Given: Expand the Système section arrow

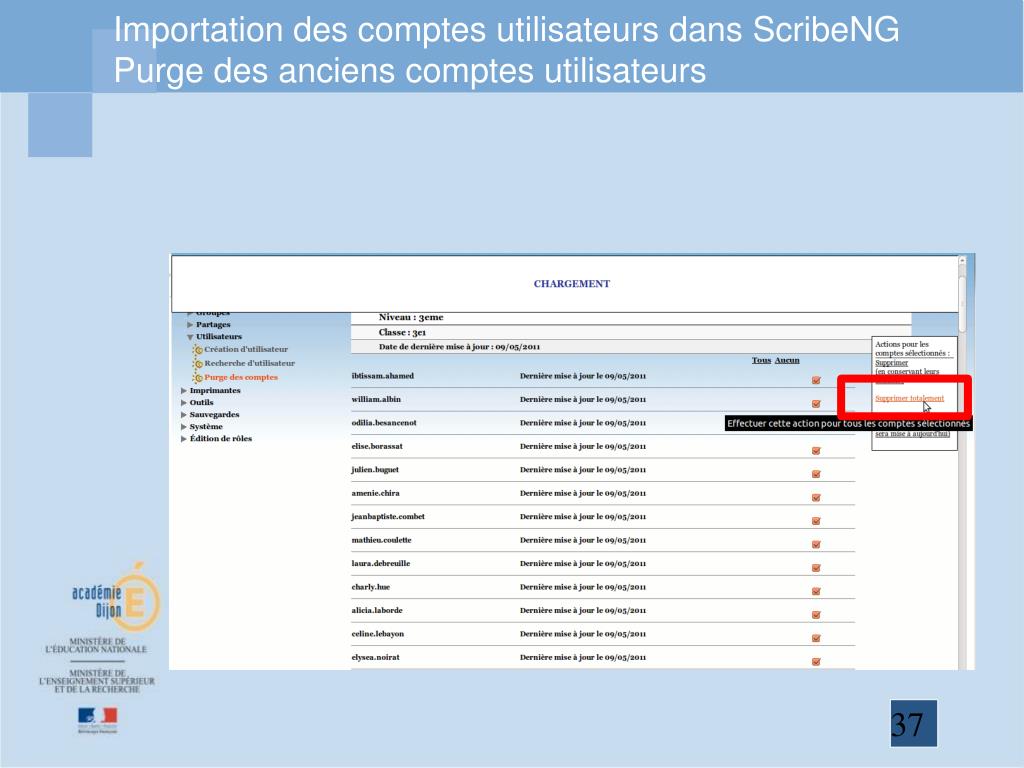Looking at the screenshot, I should coord(184,426).
